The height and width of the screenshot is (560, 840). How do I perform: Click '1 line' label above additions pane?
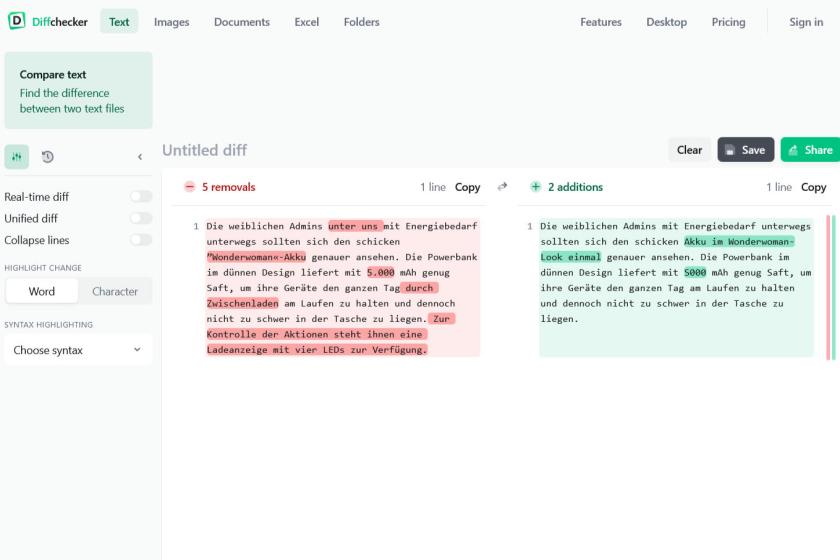[x=779, y=187]
